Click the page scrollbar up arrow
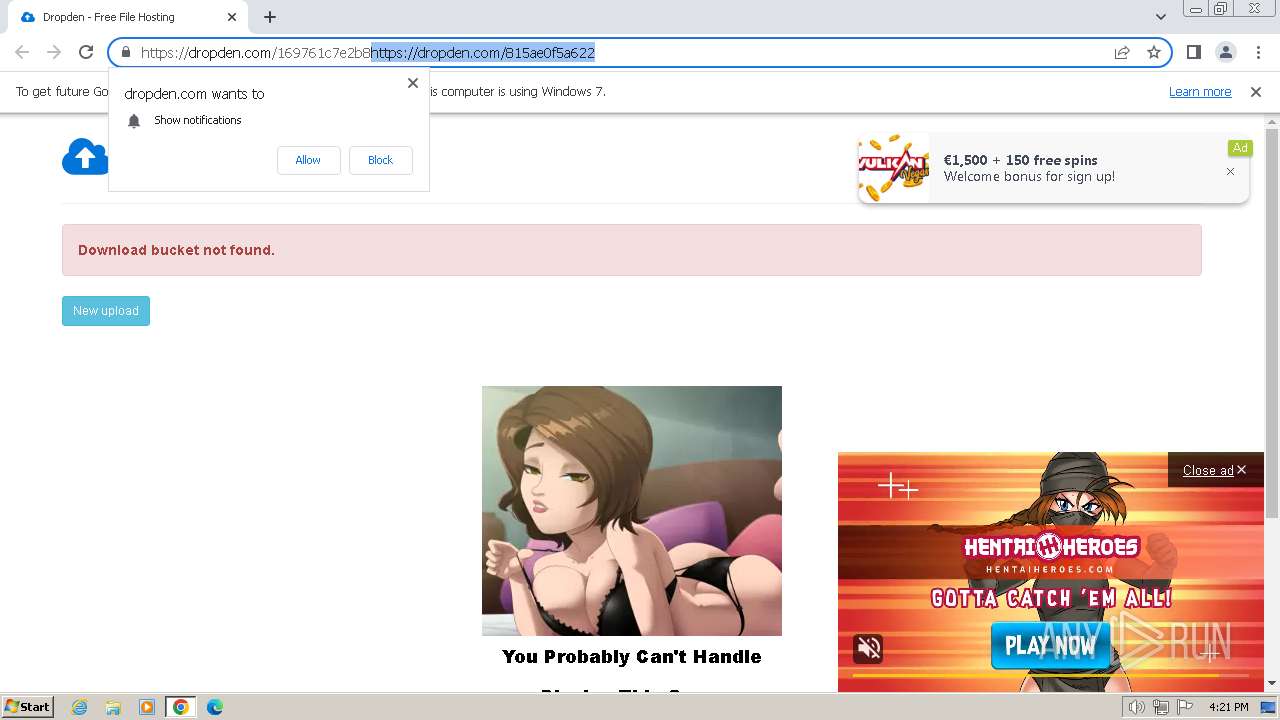This screenshot has height=720, width=1280. tap(1272, 122)
